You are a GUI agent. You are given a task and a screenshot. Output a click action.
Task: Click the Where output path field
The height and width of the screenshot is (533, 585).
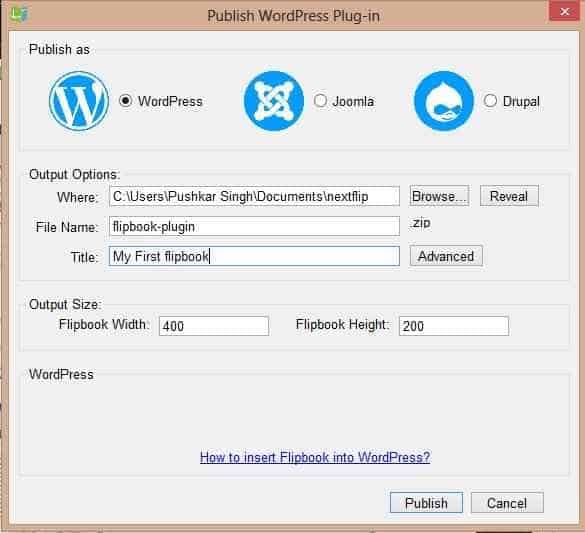pyautogui.click(x=254, y=196)
